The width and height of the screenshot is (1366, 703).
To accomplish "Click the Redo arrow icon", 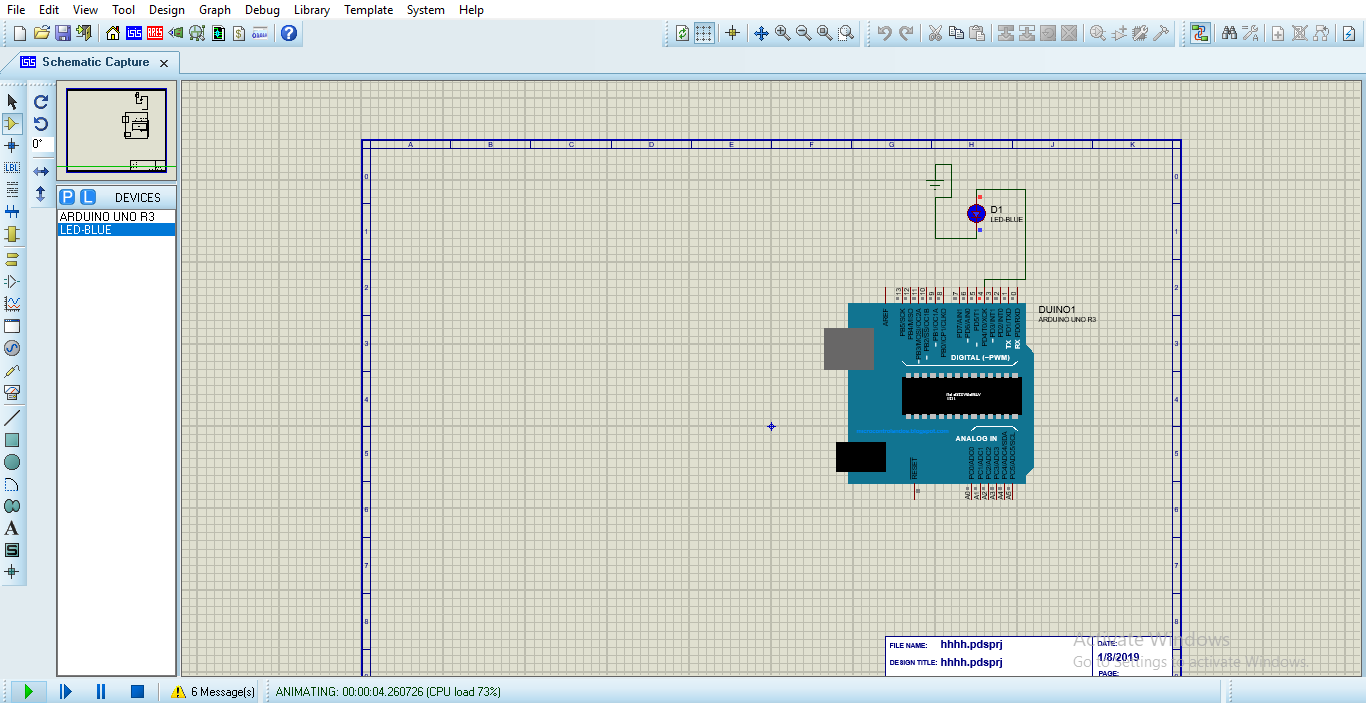I will tap(906, 33).
